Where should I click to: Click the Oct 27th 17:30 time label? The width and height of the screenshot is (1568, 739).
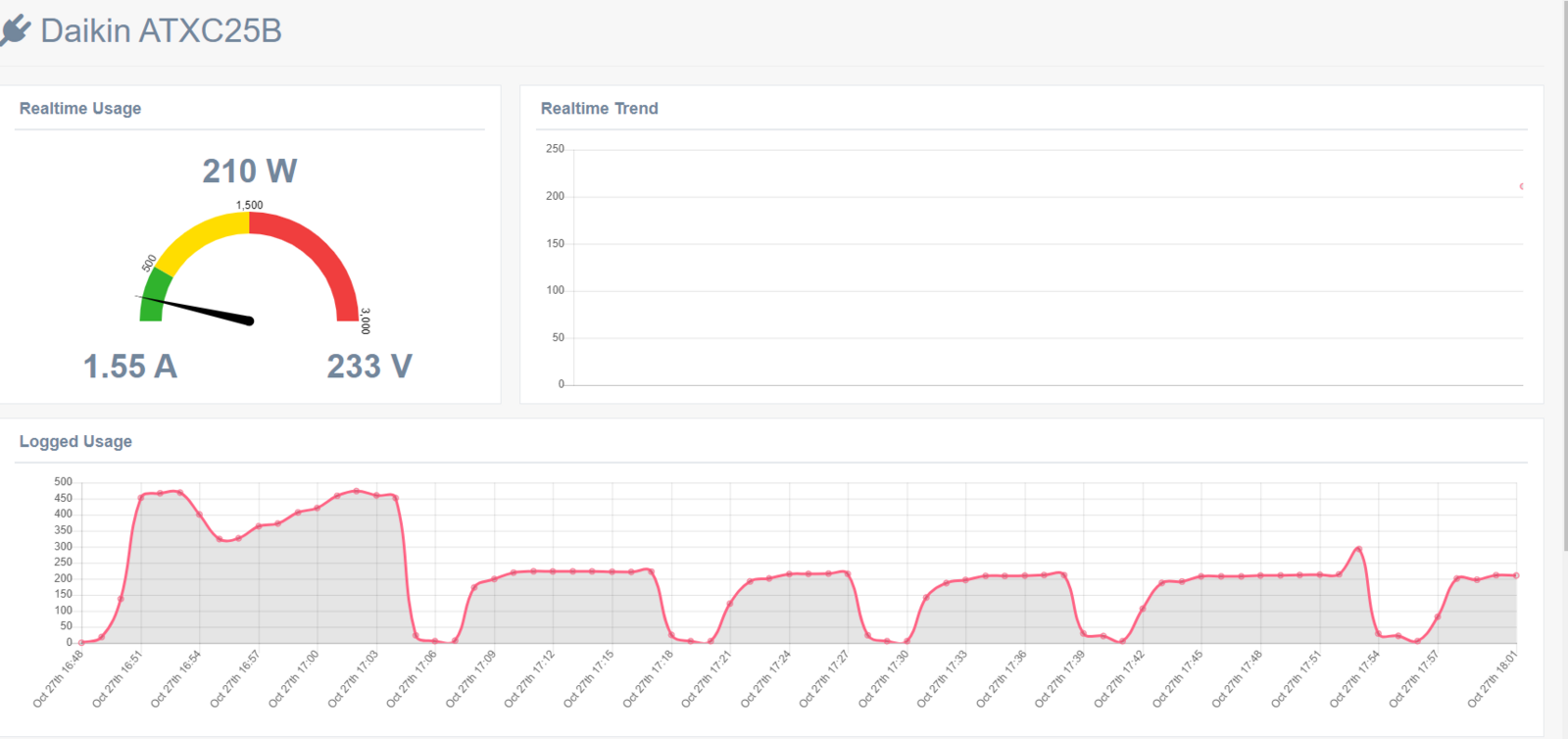click(884, 678)
